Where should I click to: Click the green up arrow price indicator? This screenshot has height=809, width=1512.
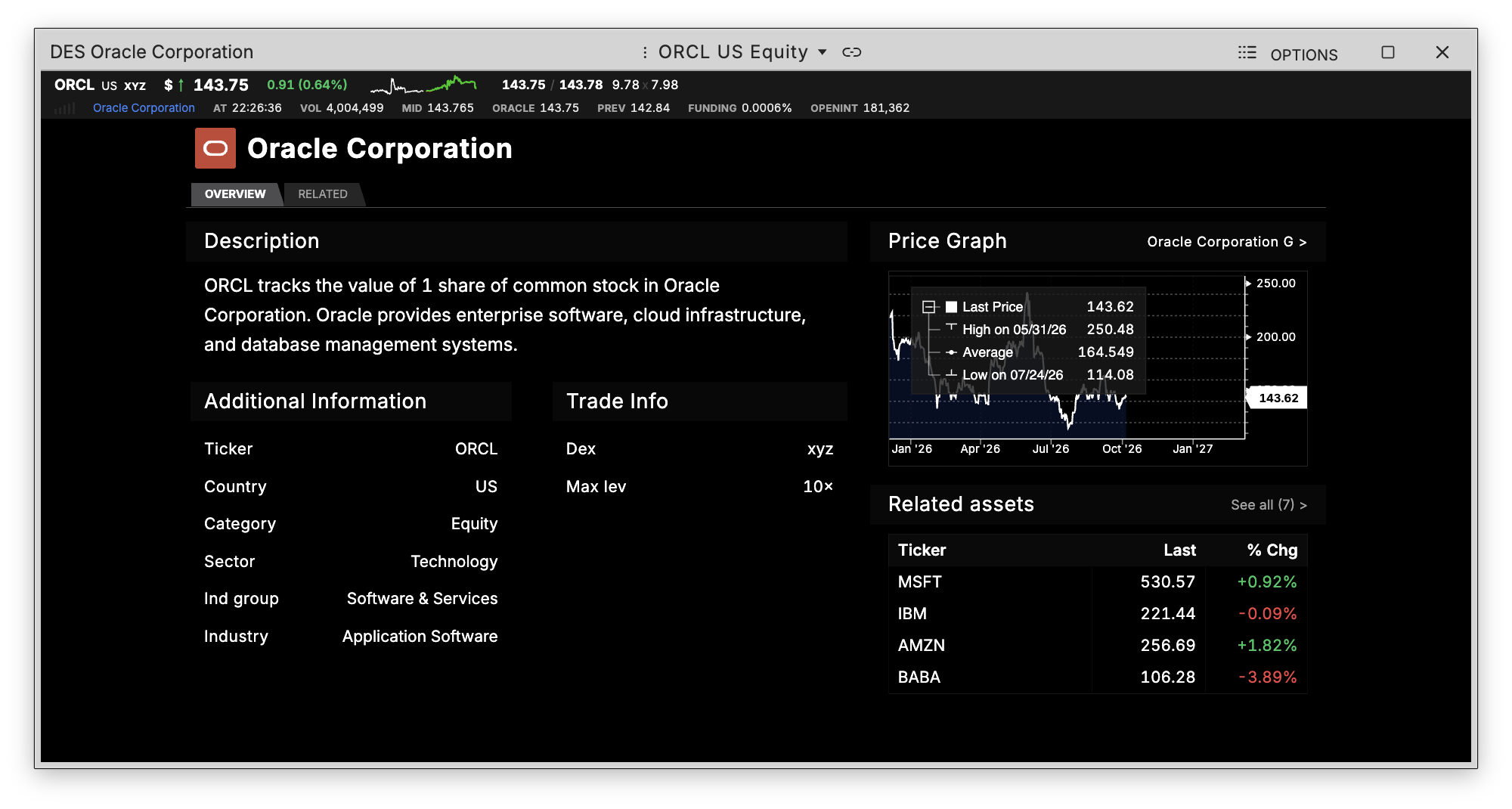point(181,85)
